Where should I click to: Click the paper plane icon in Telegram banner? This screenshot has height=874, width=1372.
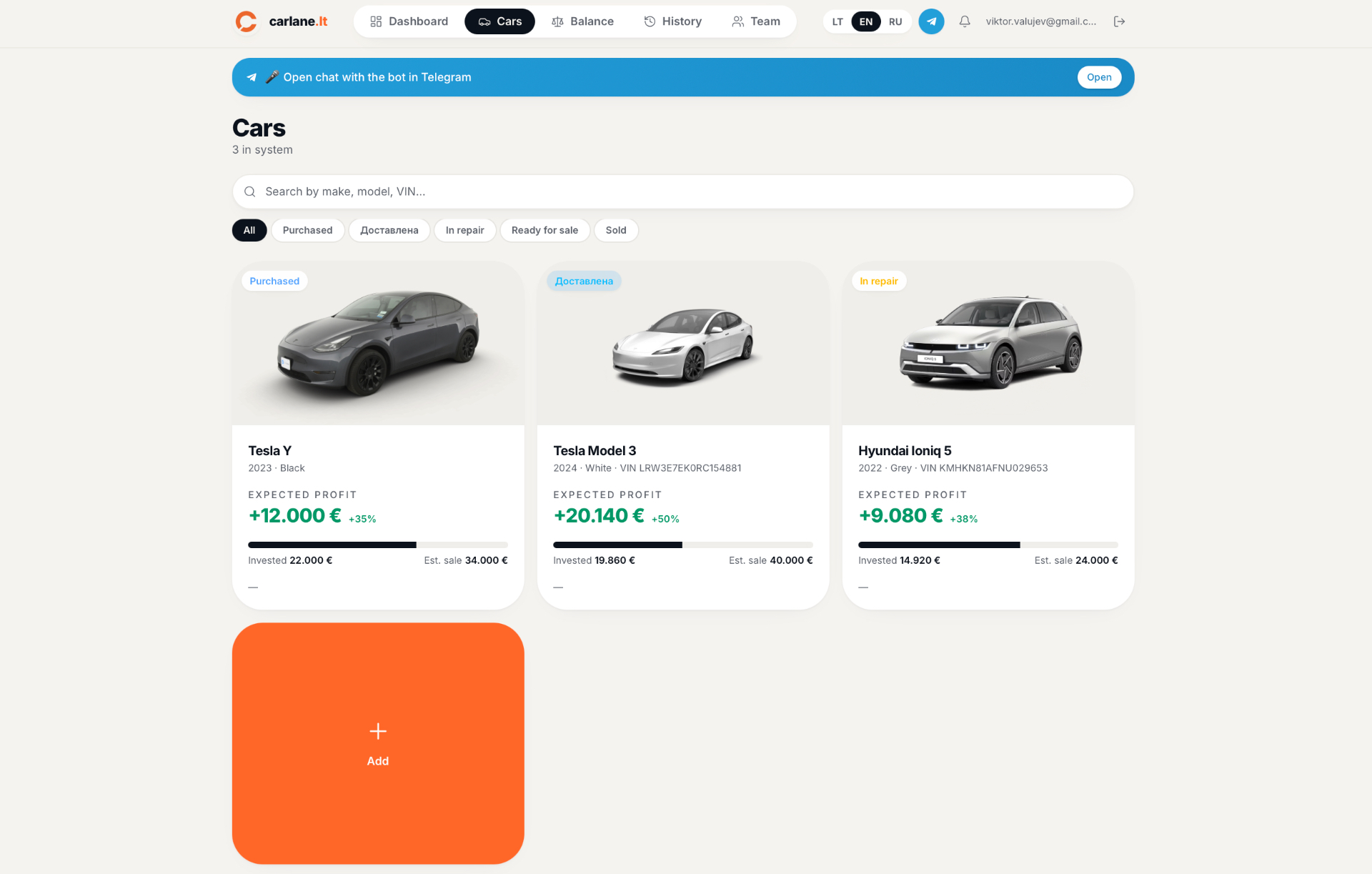[252, 77]
